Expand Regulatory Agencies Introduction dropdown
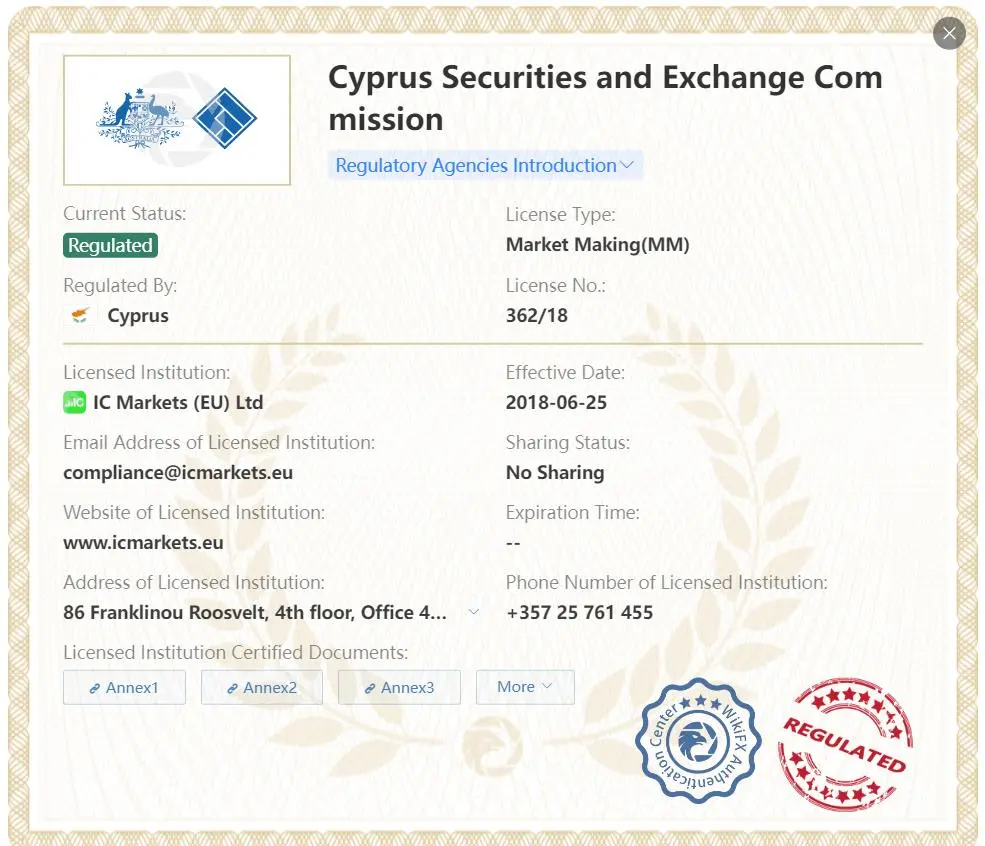 coord(485,165)
